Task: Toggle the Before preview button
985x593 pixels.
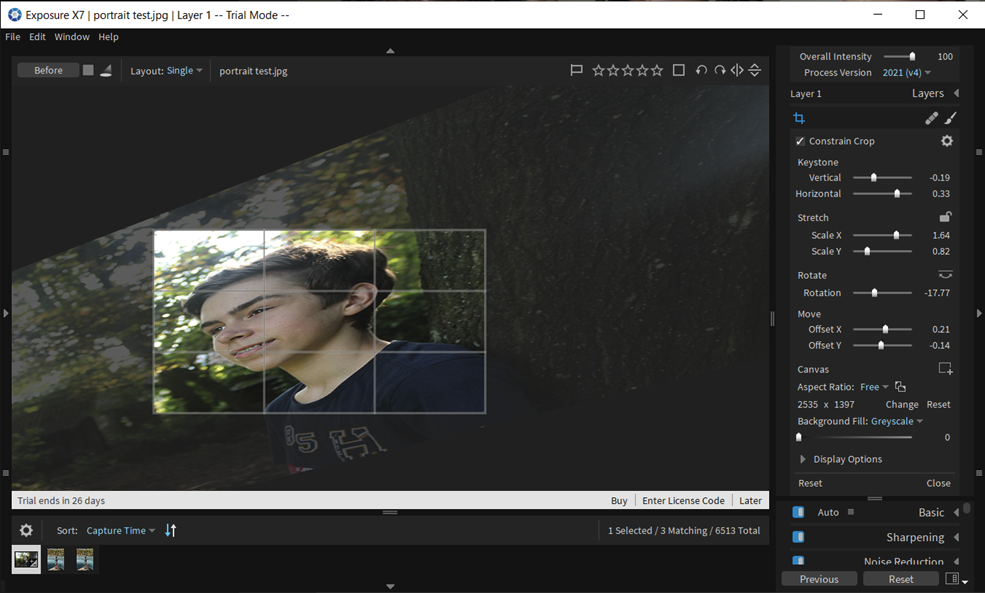Action: coord(47,70)
